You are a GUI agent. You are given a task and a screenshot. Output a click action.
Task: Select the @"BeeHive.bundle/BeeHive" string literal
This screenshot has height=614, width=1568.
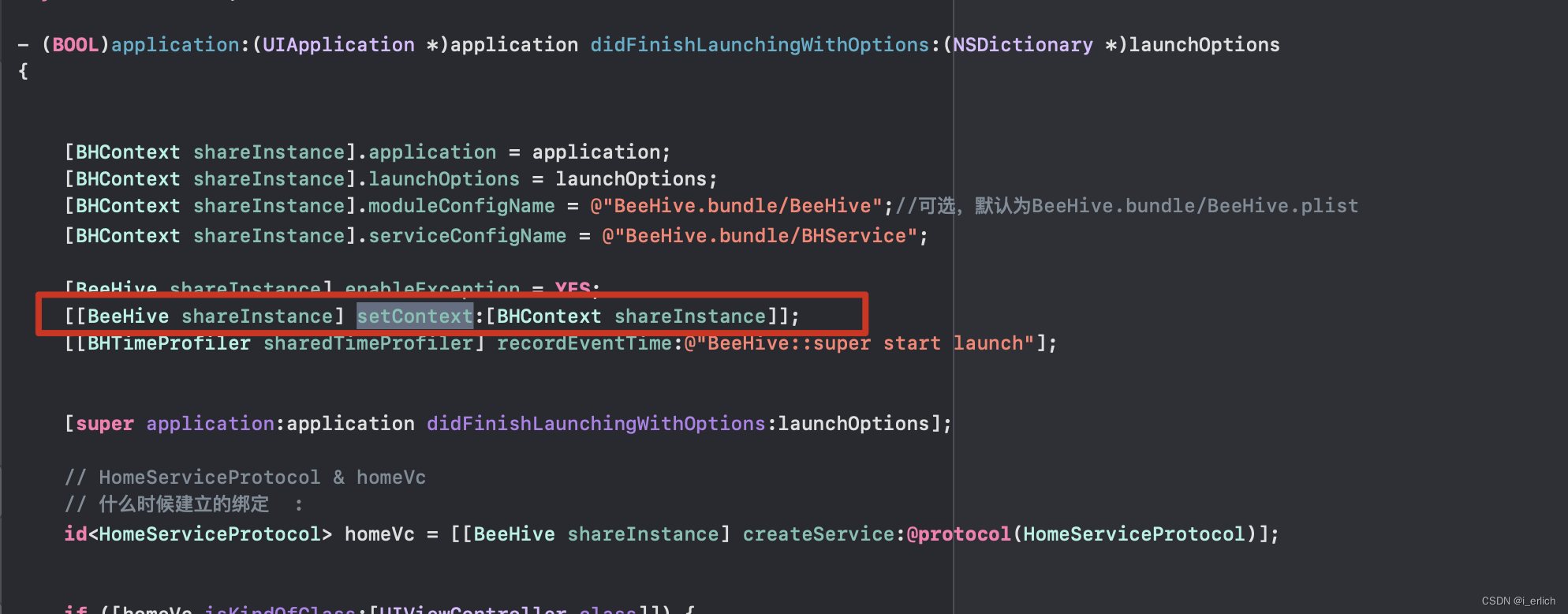pos(737,206)
